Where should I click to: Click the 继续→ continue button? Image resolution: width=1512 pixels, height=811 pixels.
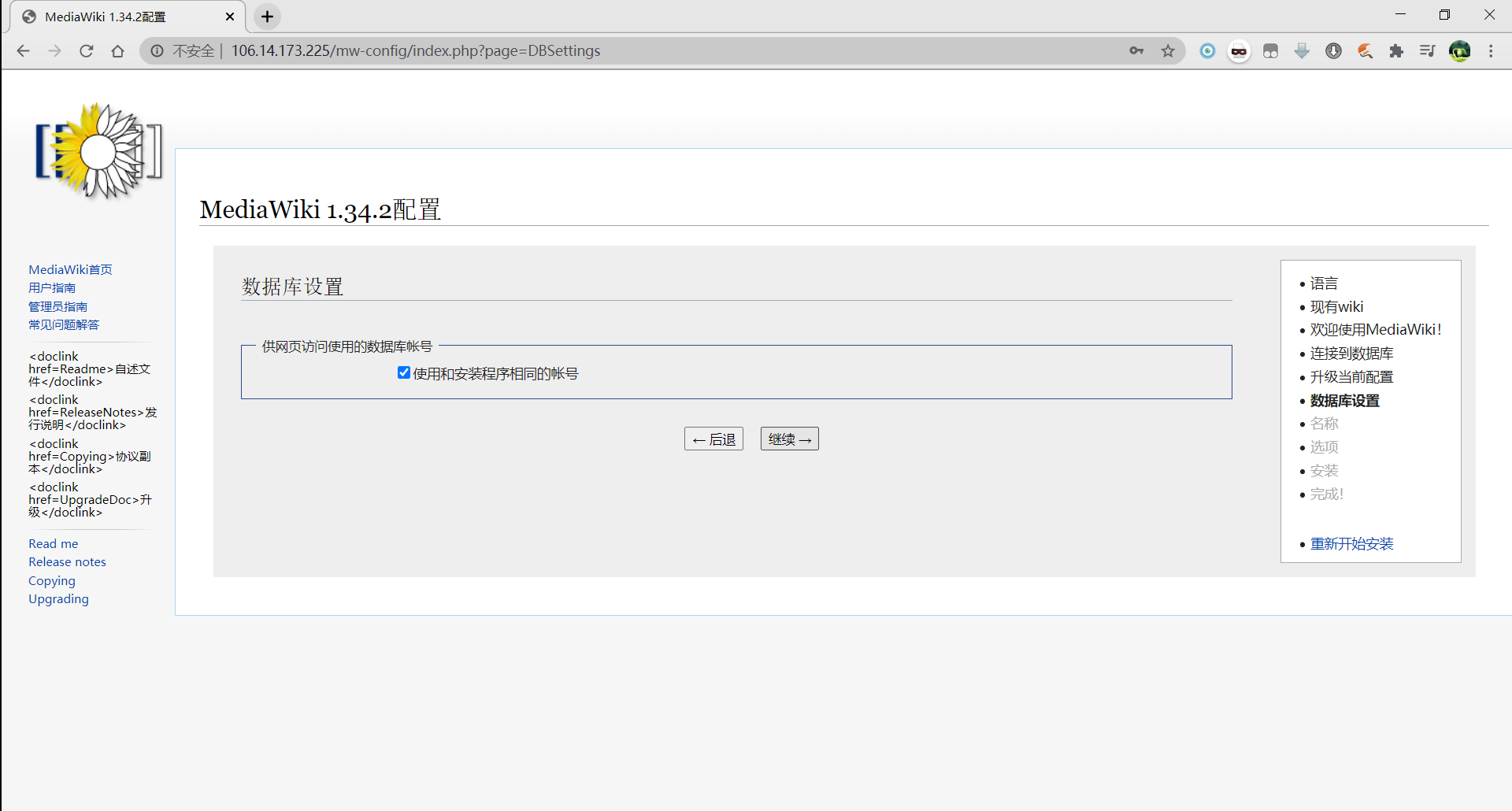789,439
